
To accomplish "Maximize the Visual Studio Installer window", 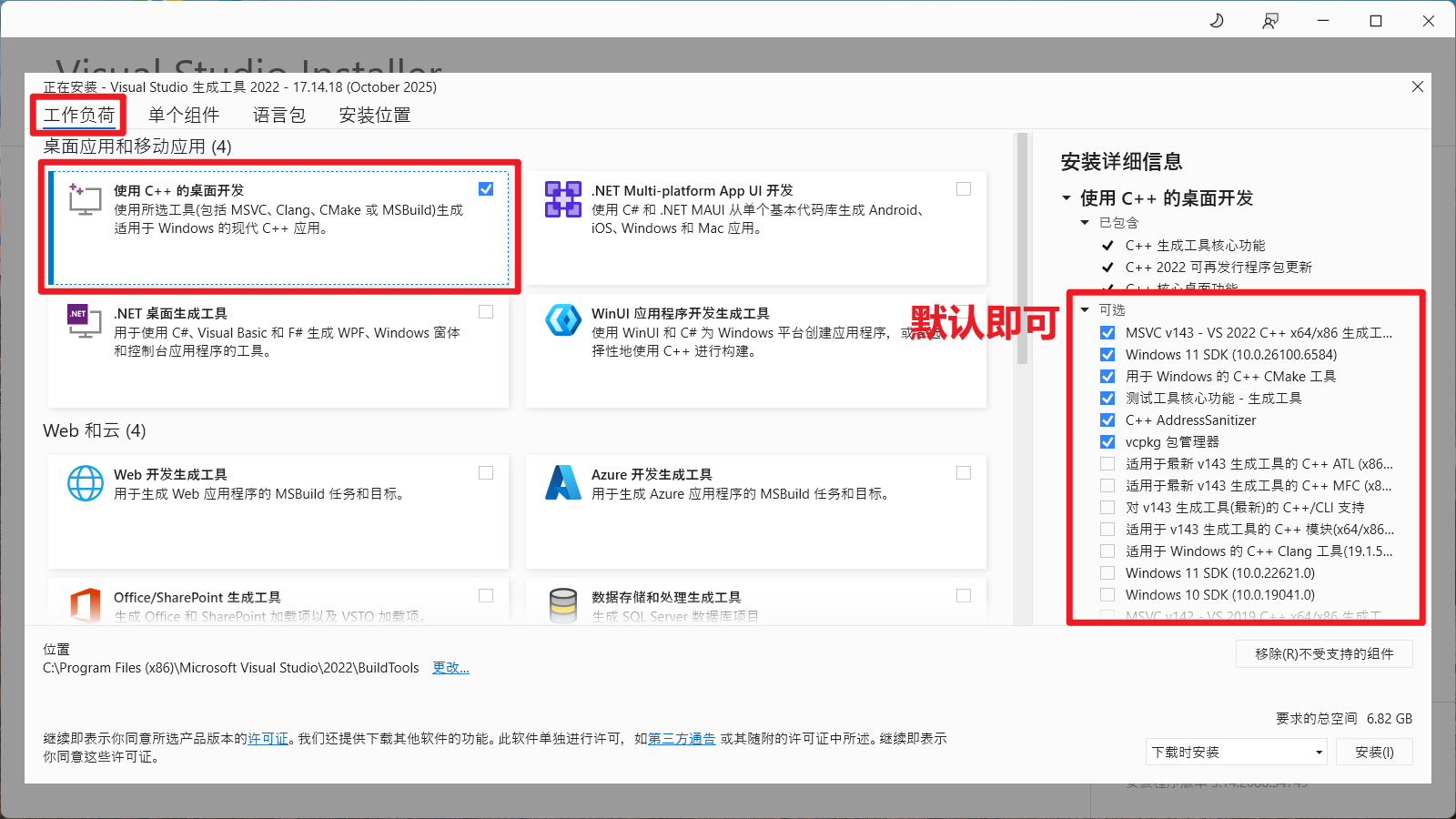I will tap(1376, 20).
